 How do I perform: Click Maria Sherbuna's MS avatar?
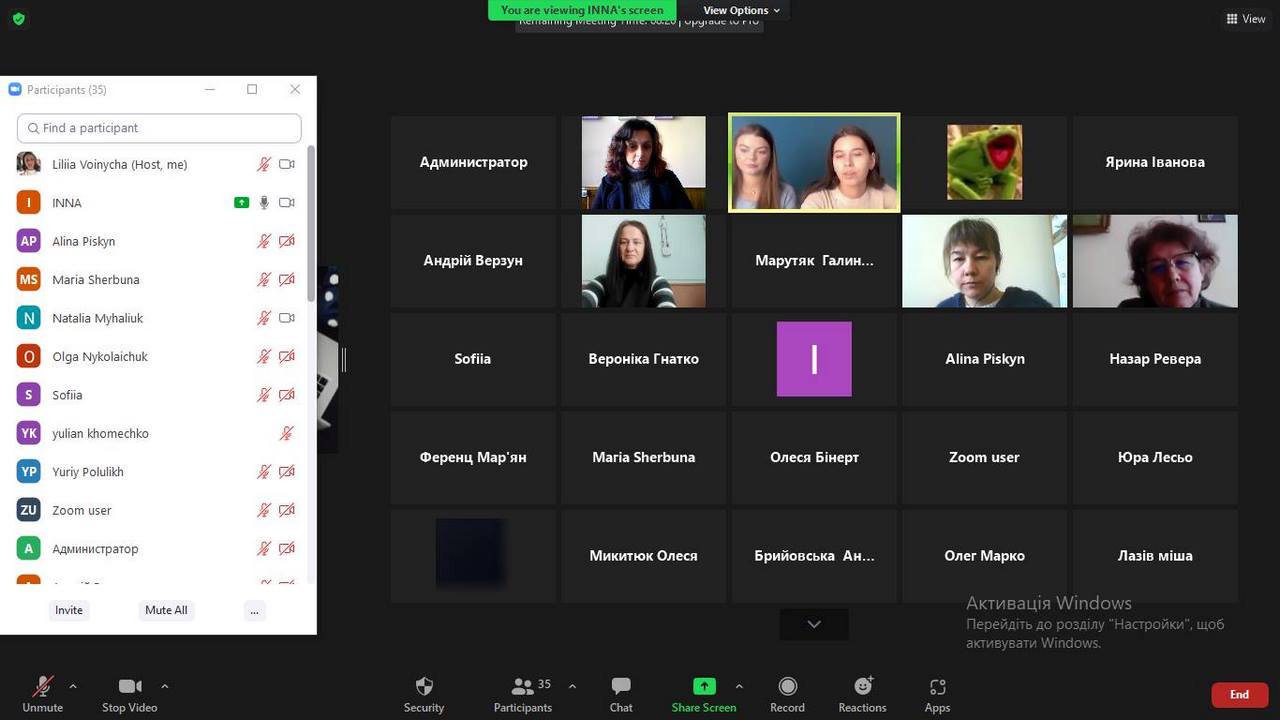click(x=28, y=280)
